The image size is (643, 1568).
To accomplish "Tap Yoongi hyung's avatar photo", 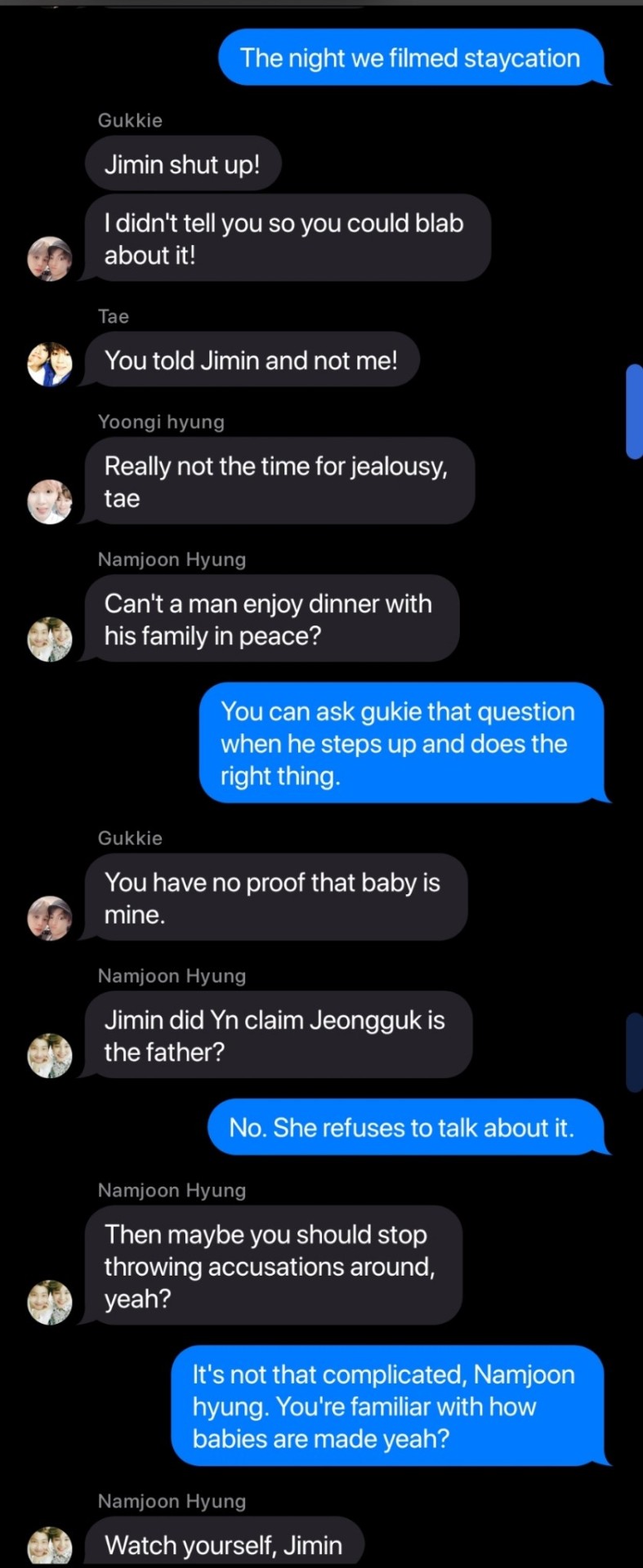I will [x=50, y=501].
